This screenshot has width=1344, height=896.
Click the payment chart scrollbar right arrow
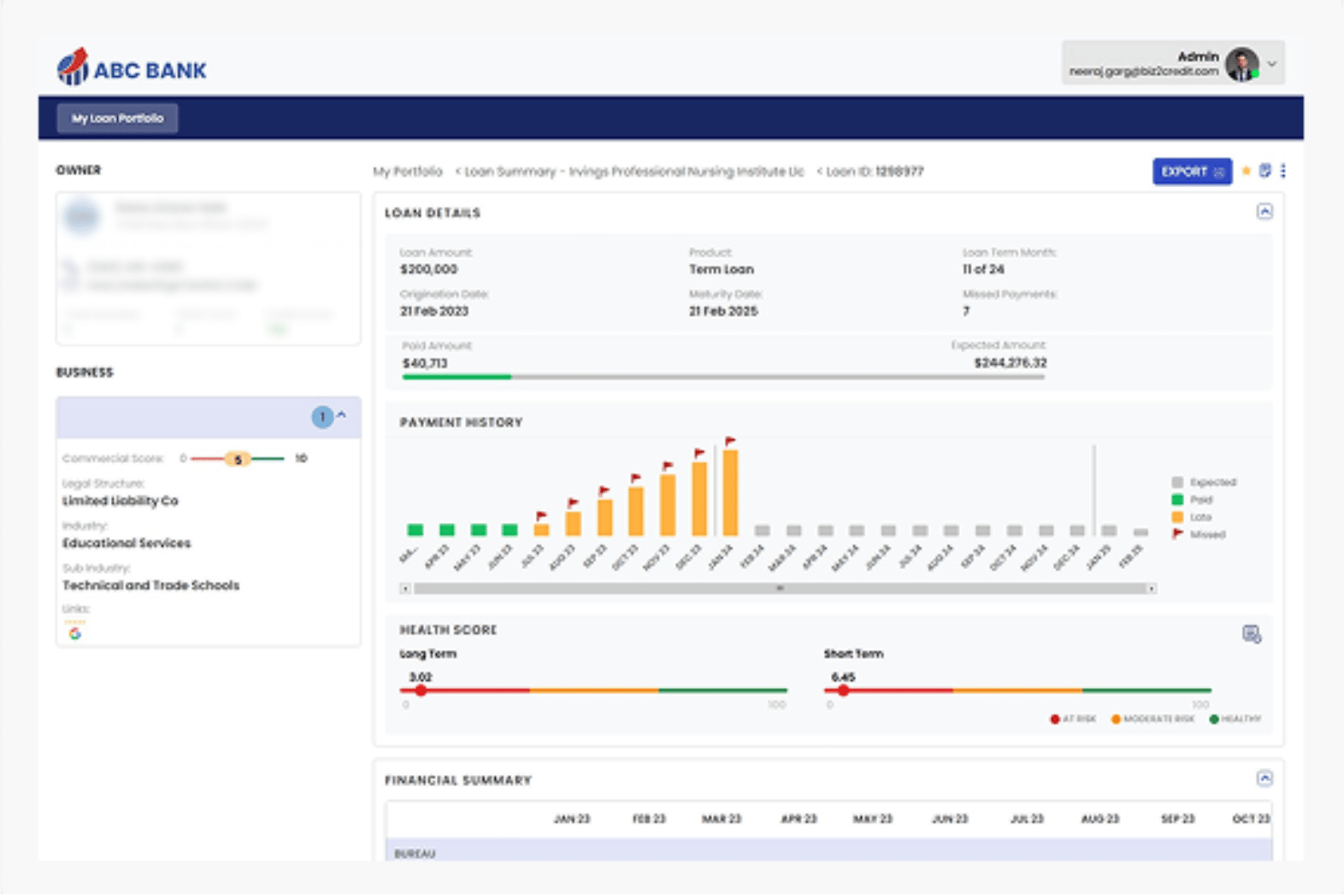click(1151, 589)
